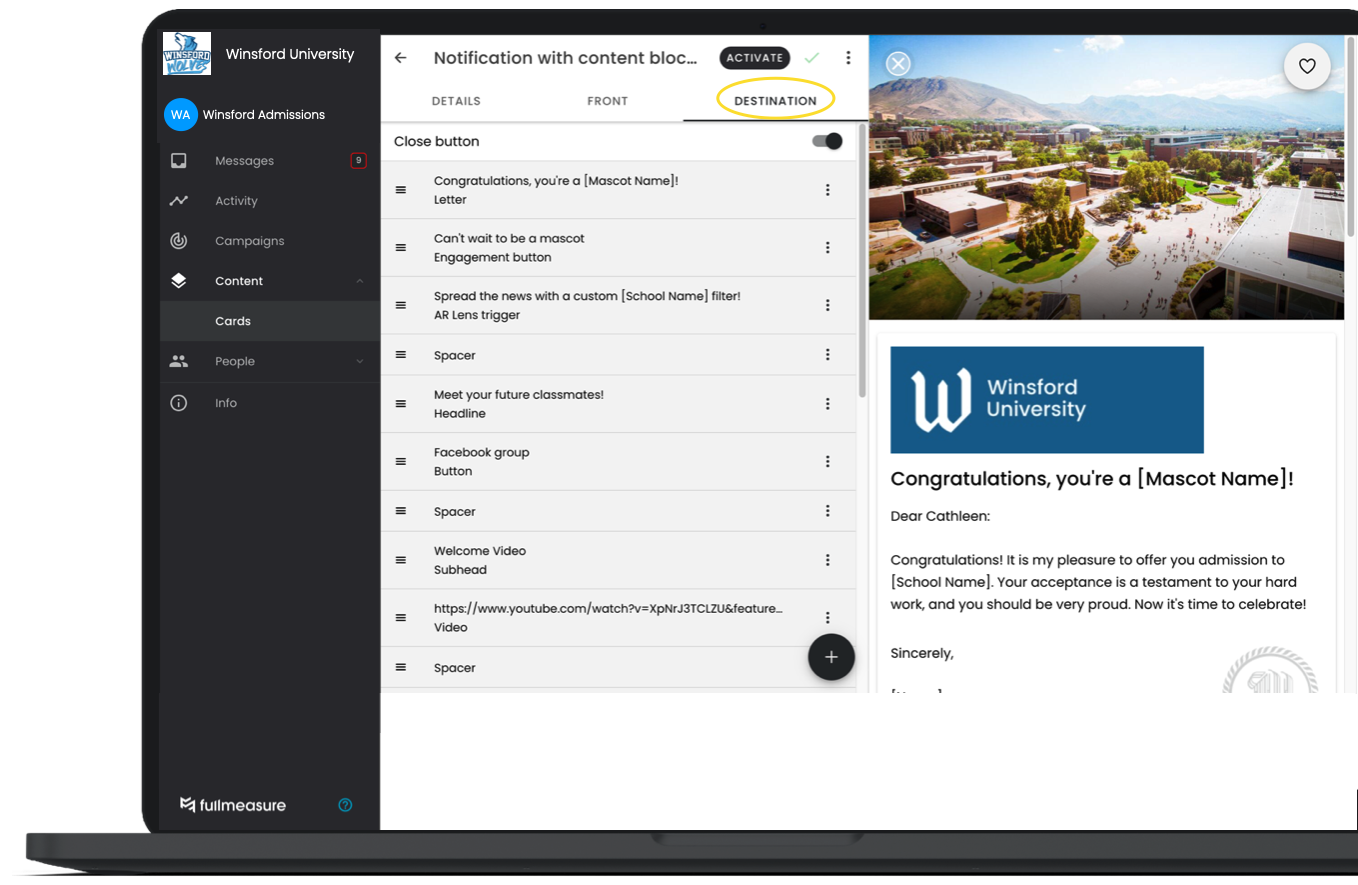Open the three-dot menu next to Activate
This screenshot has height=885, width=1358.
coord(848,58)
